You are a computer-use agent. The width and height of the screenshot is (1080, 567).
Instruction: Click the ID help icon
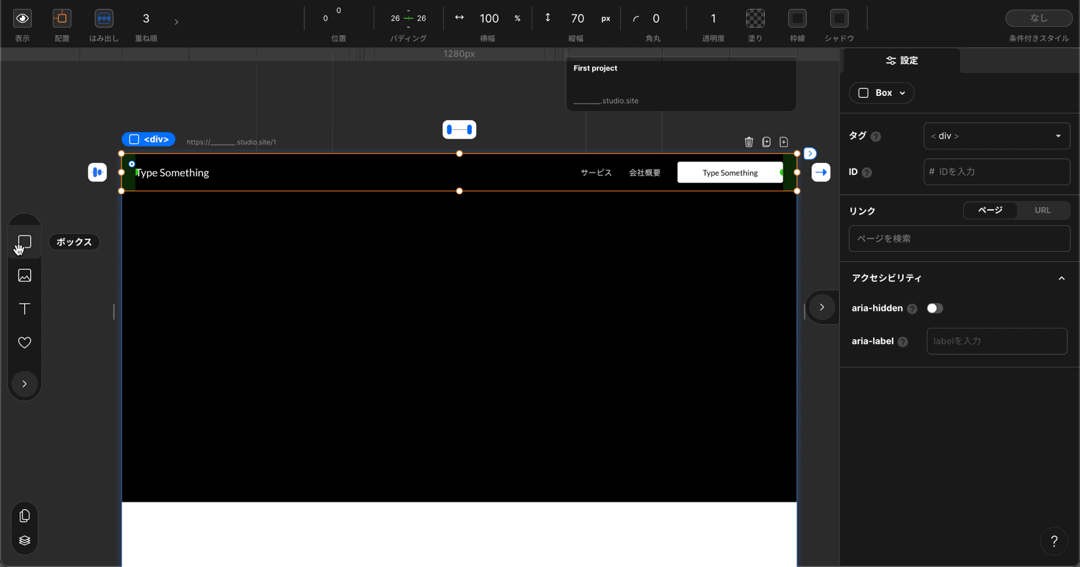pyautogui.click(x=866, y=172)
